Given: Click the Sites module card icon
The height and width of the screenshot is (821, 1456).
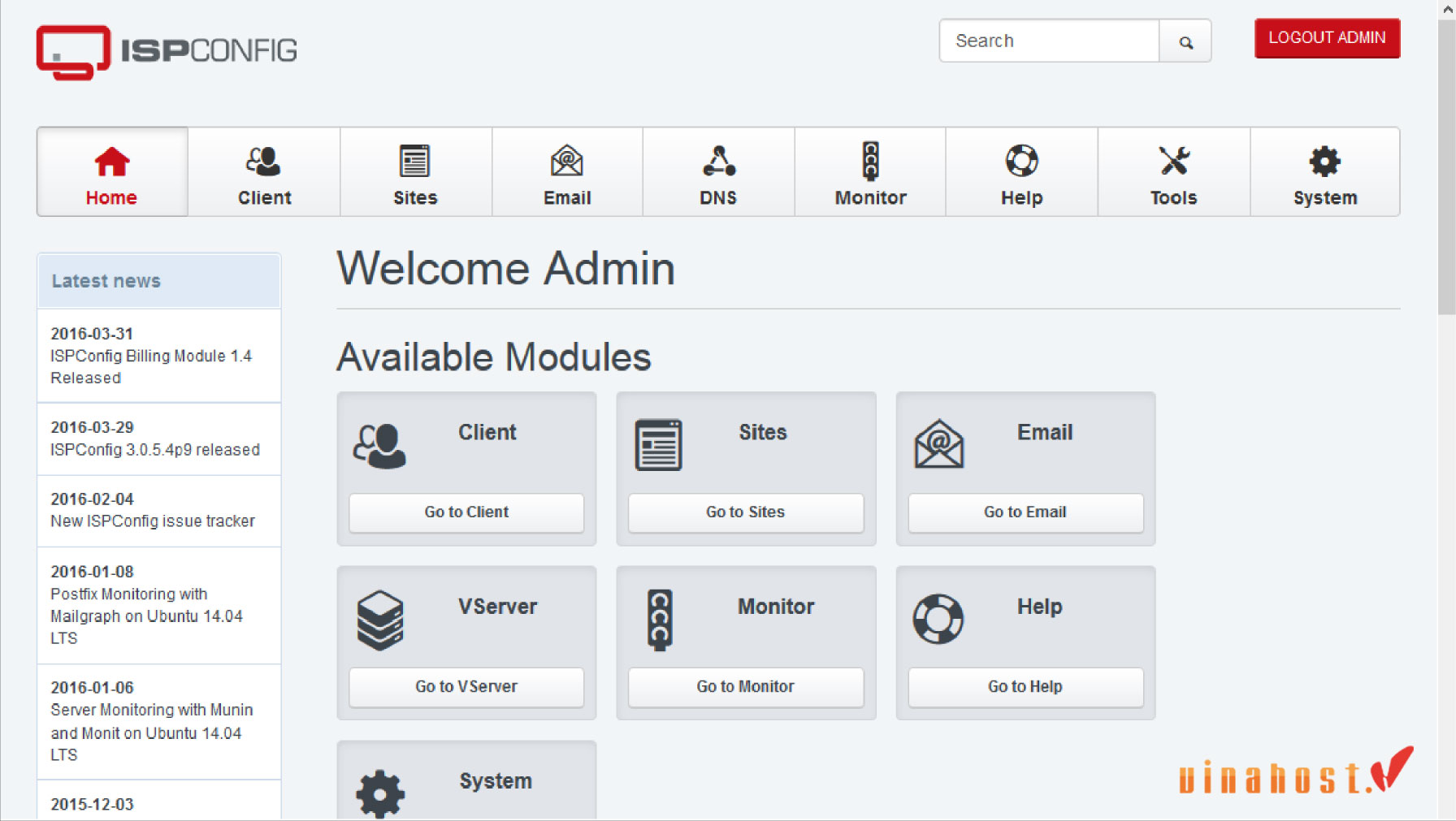Looking at the screenshot, I should [x=658, y=445].
